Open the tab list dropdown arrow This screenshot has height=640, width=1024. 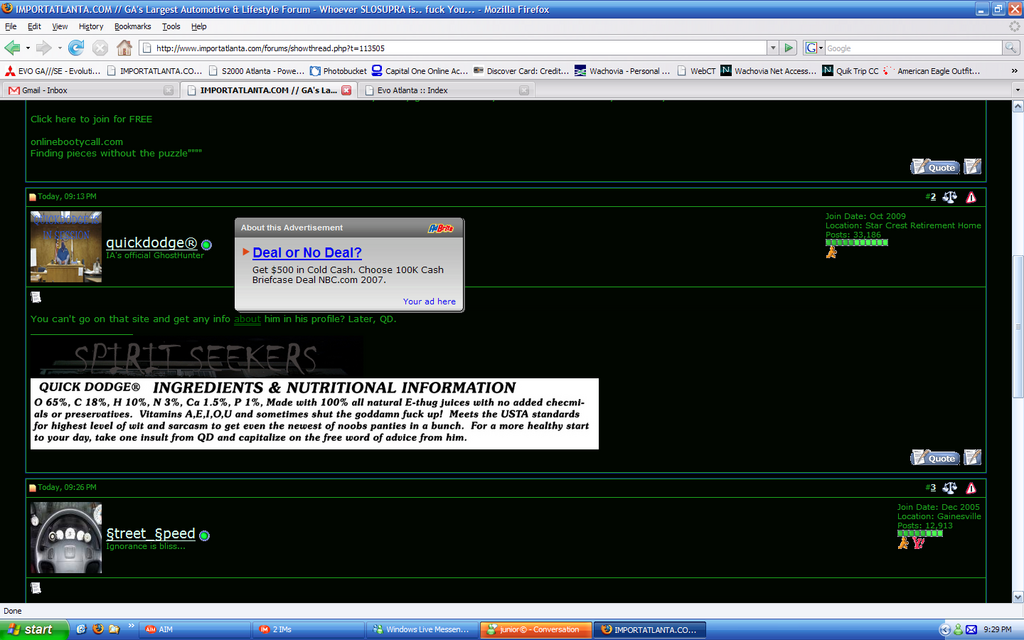(x=1016, y=90)
